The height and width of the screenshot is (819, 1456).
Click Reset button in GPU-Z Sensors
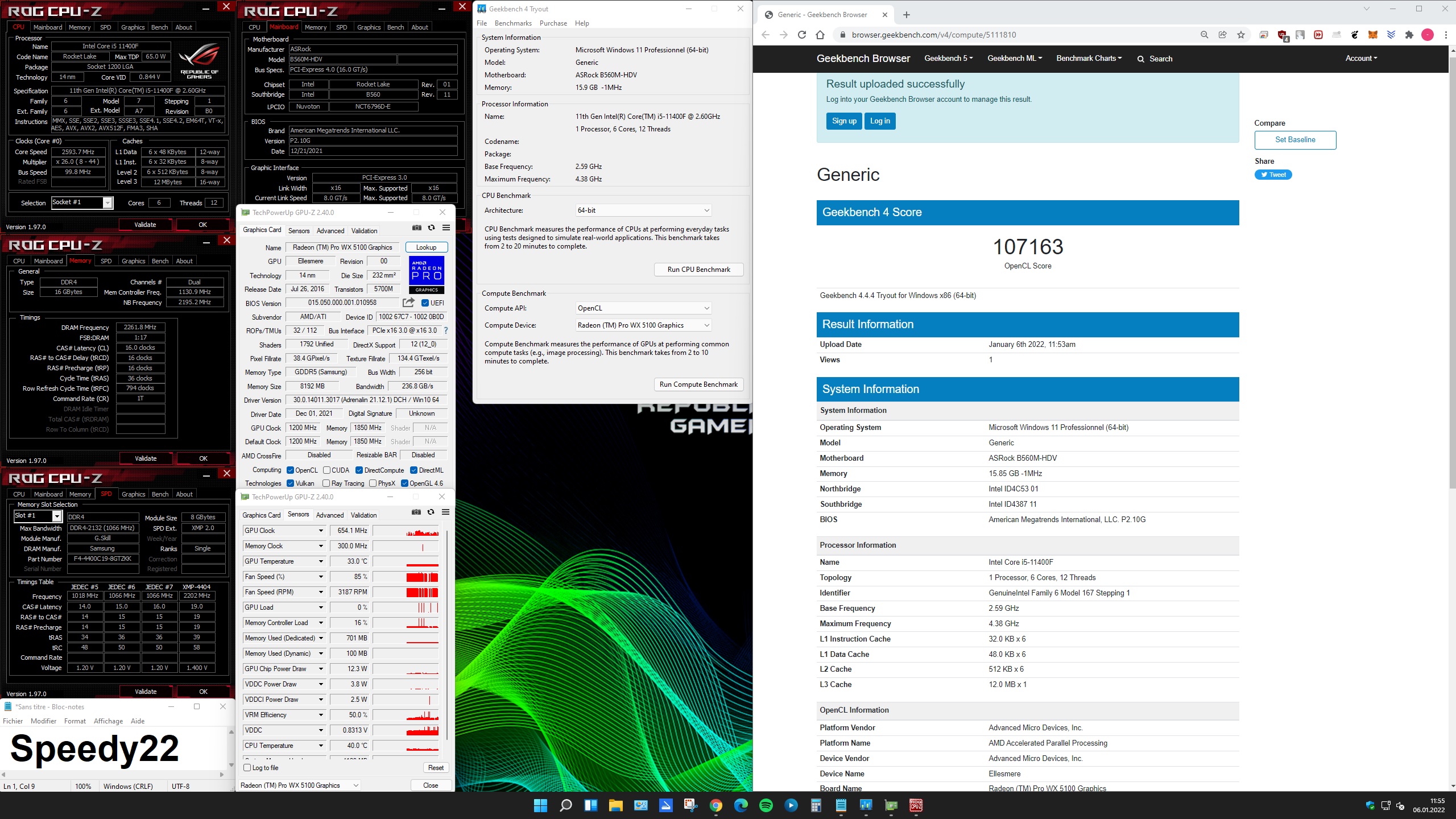(436, 768)
